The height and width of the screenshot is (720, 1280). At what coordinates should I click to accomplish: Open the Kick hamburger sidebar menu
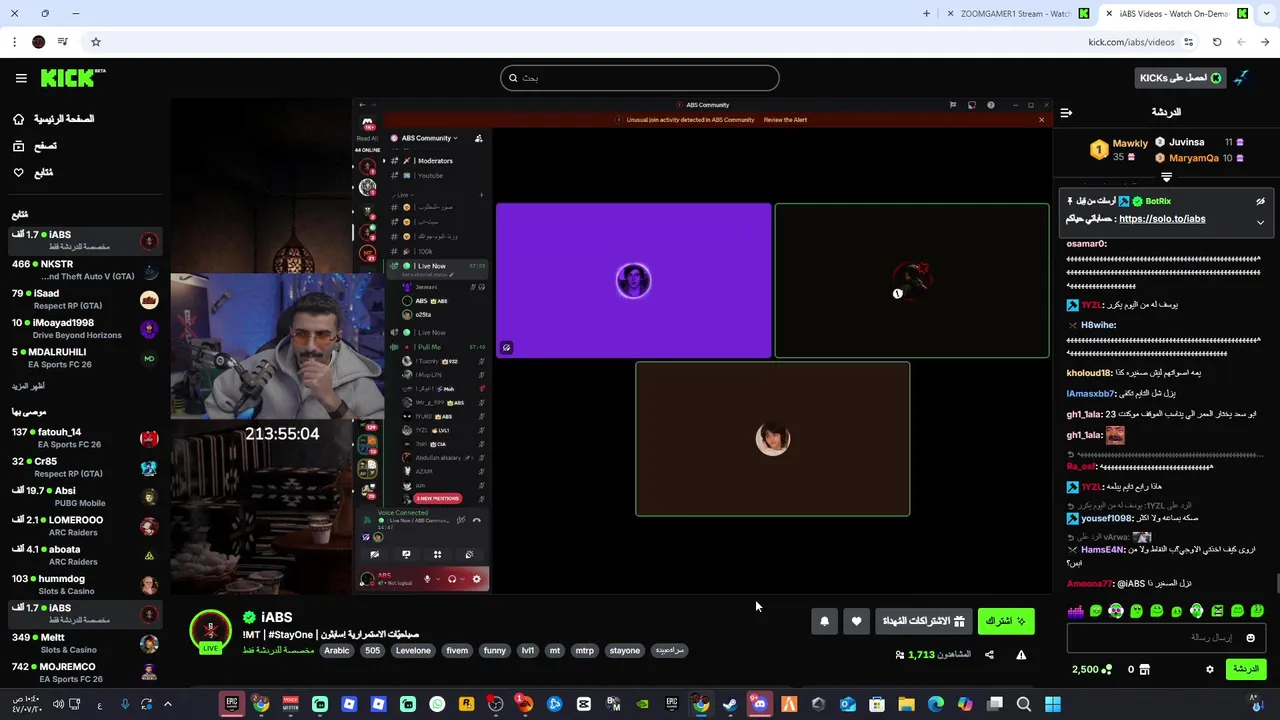(21, 78)
